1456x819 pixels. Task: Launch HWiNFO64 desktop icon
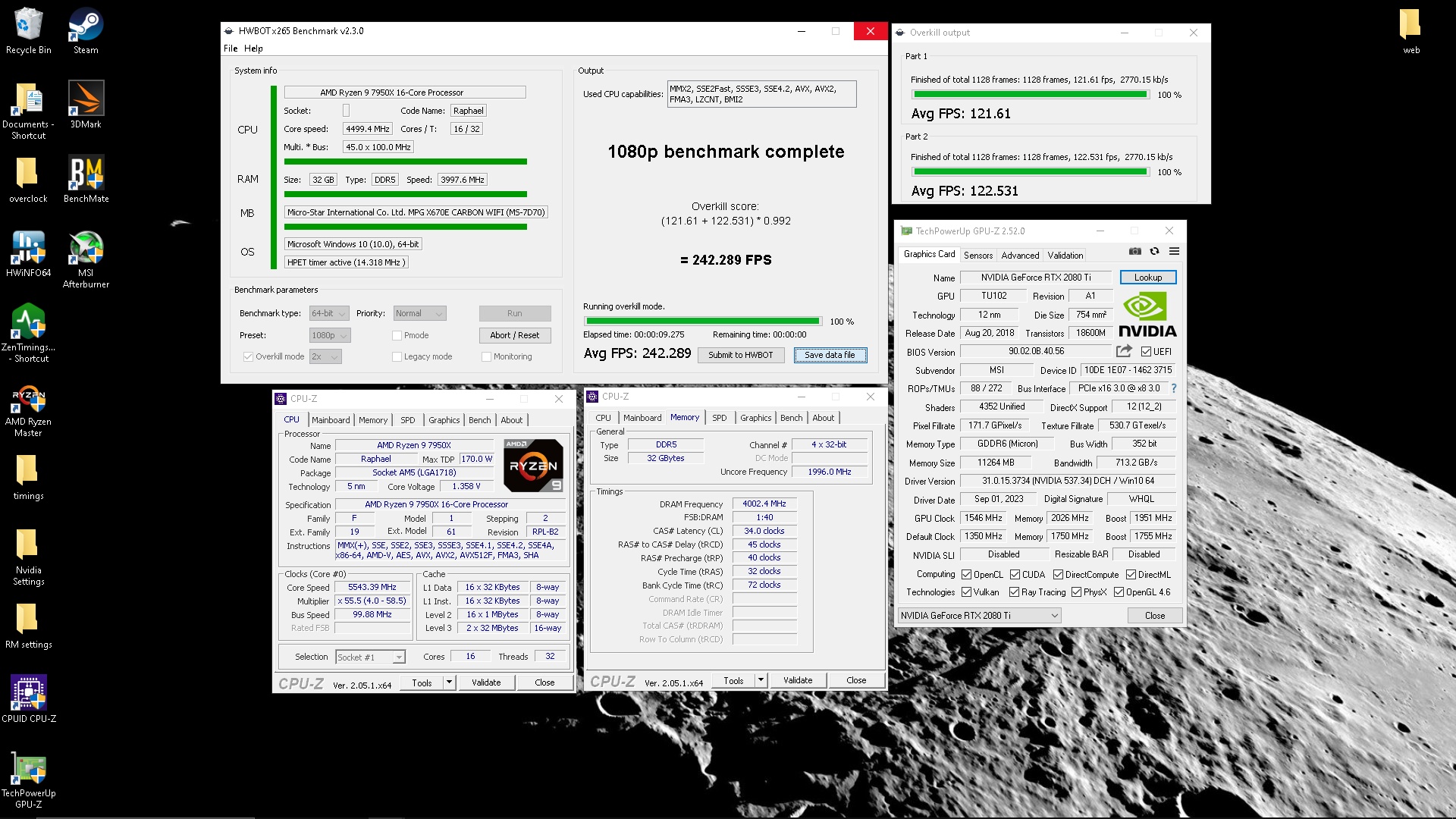pos(28,254)
